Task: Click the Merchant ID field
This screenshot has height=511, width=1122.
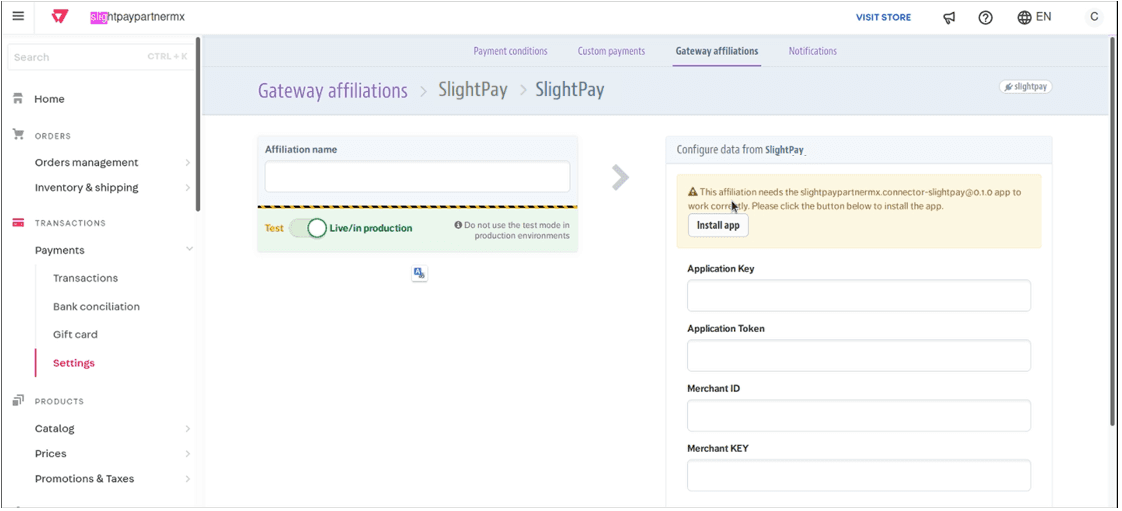Action: point(859,416)
